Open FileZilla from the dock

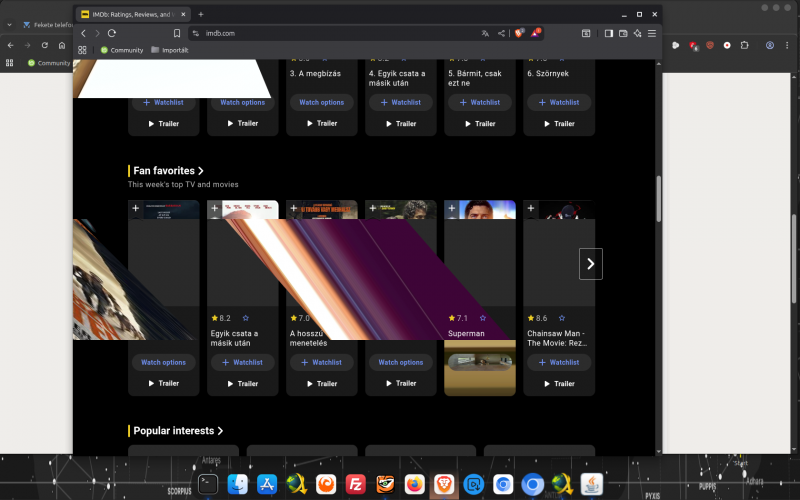click(355, 485)
